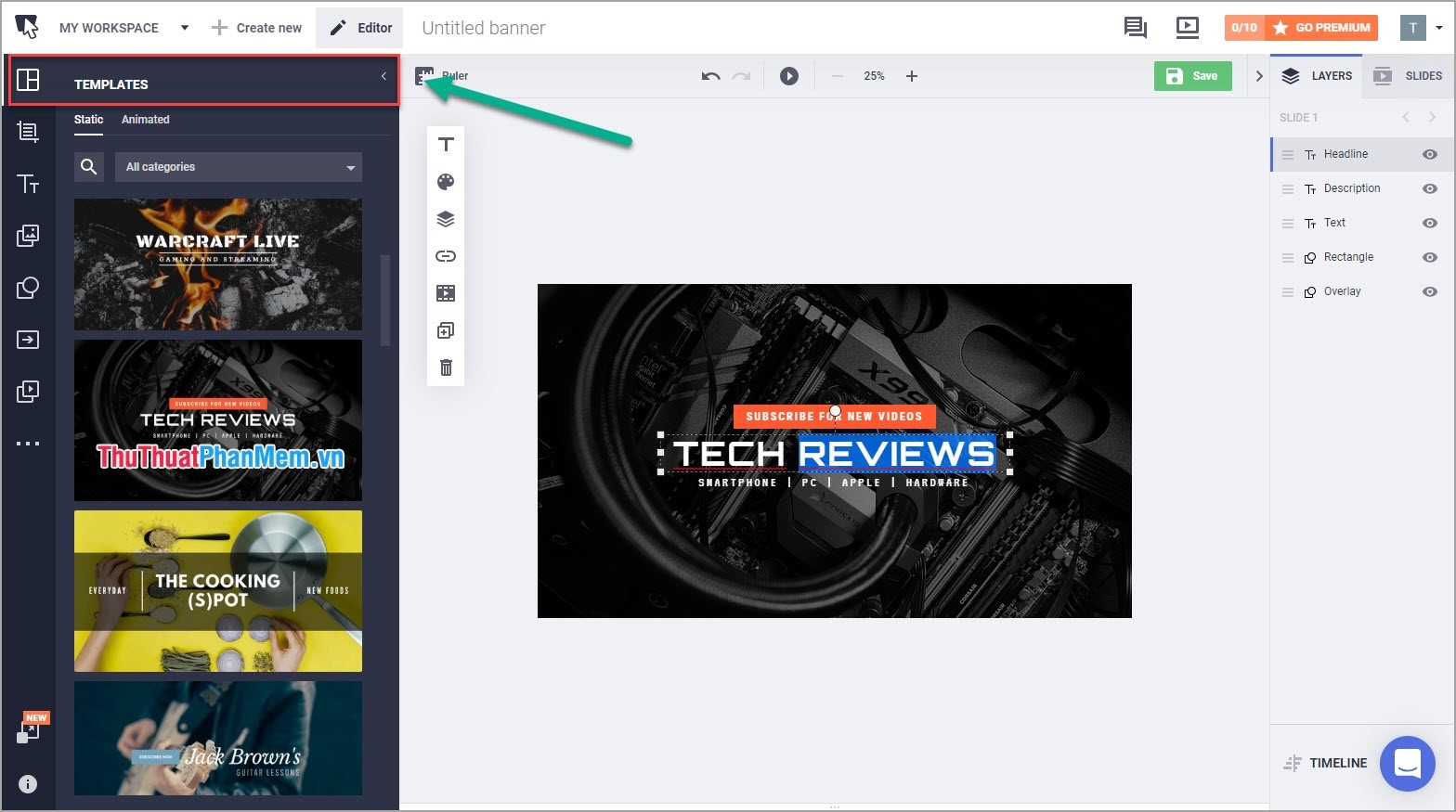The image size is (1456, 812).
Task: Click the Untitled banner title field
Action: click(484, 28)
